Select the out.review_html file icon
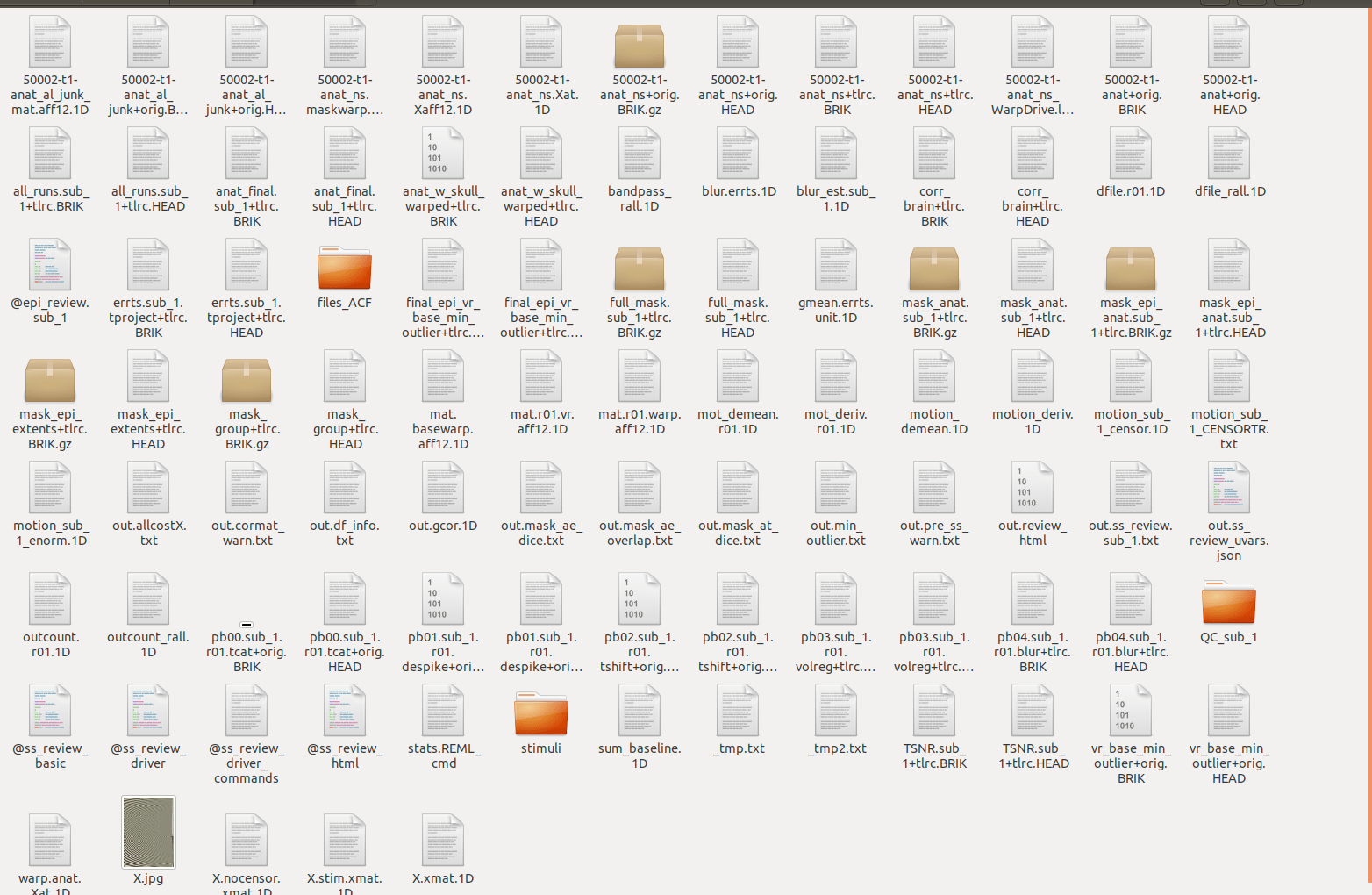 (1033, 487)
